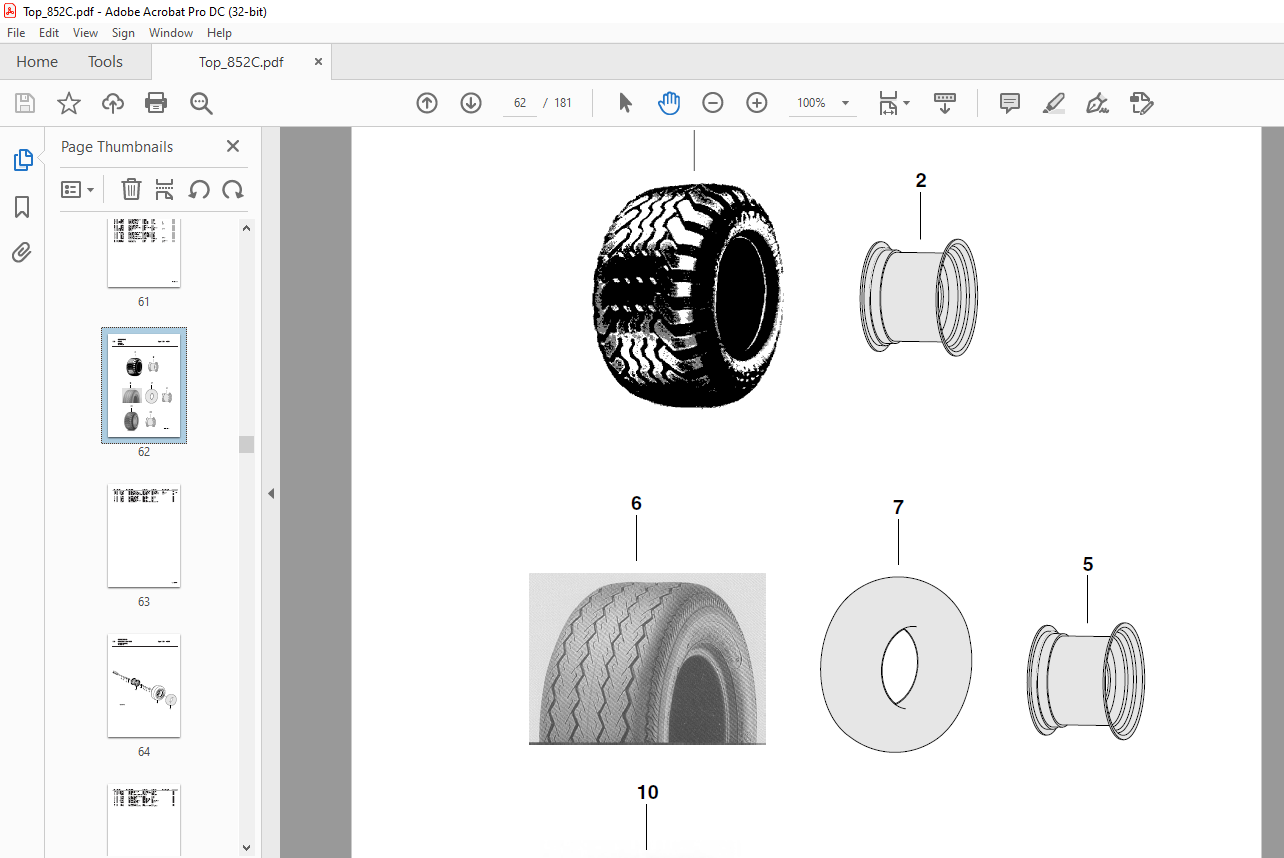Click the Save file icon
Screen dimensions: 1284x858
[25, 103]
